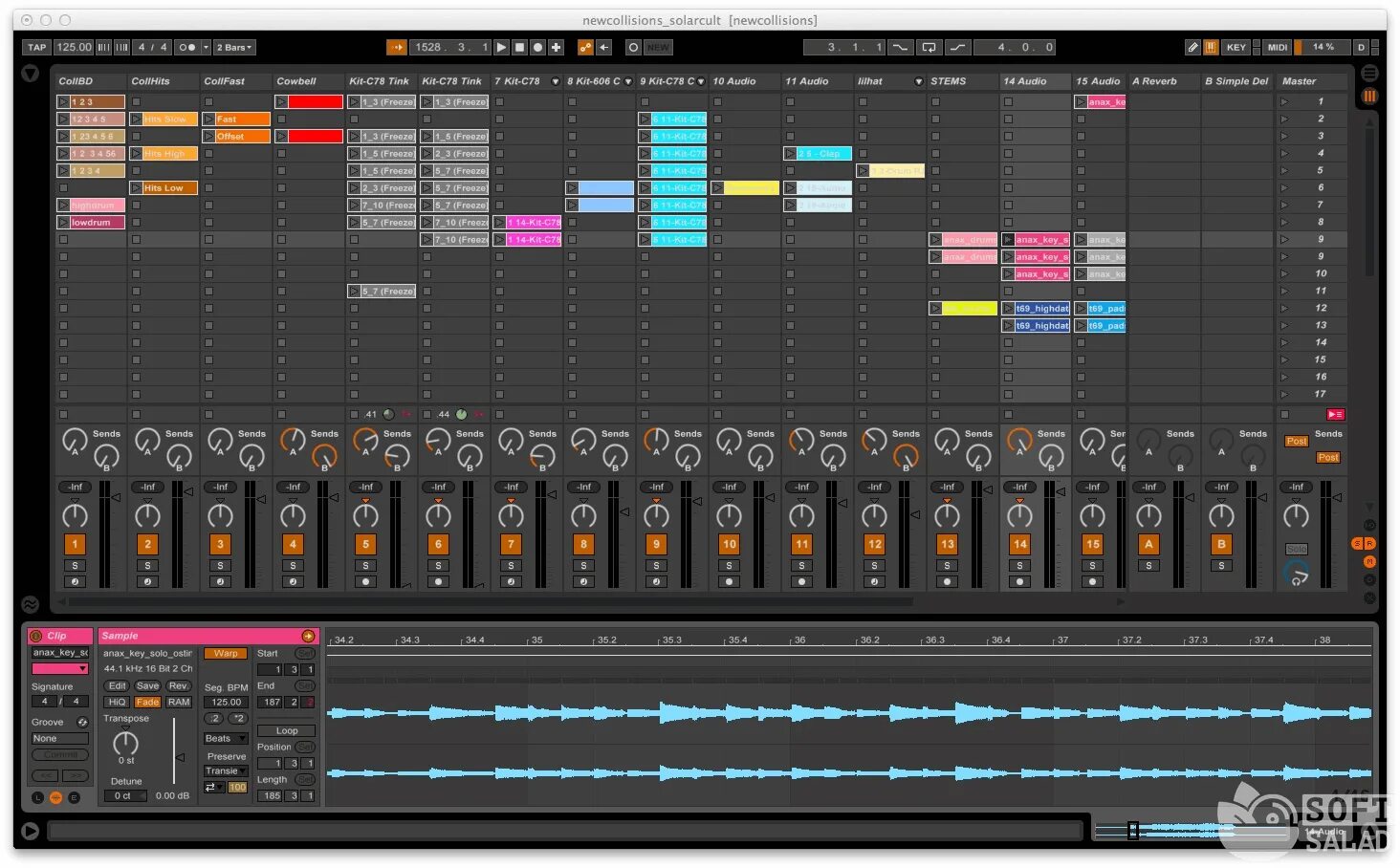Click the Stop All Clips button in Master
This screenshot has height=868, width=1400.
pos(1284,414)
